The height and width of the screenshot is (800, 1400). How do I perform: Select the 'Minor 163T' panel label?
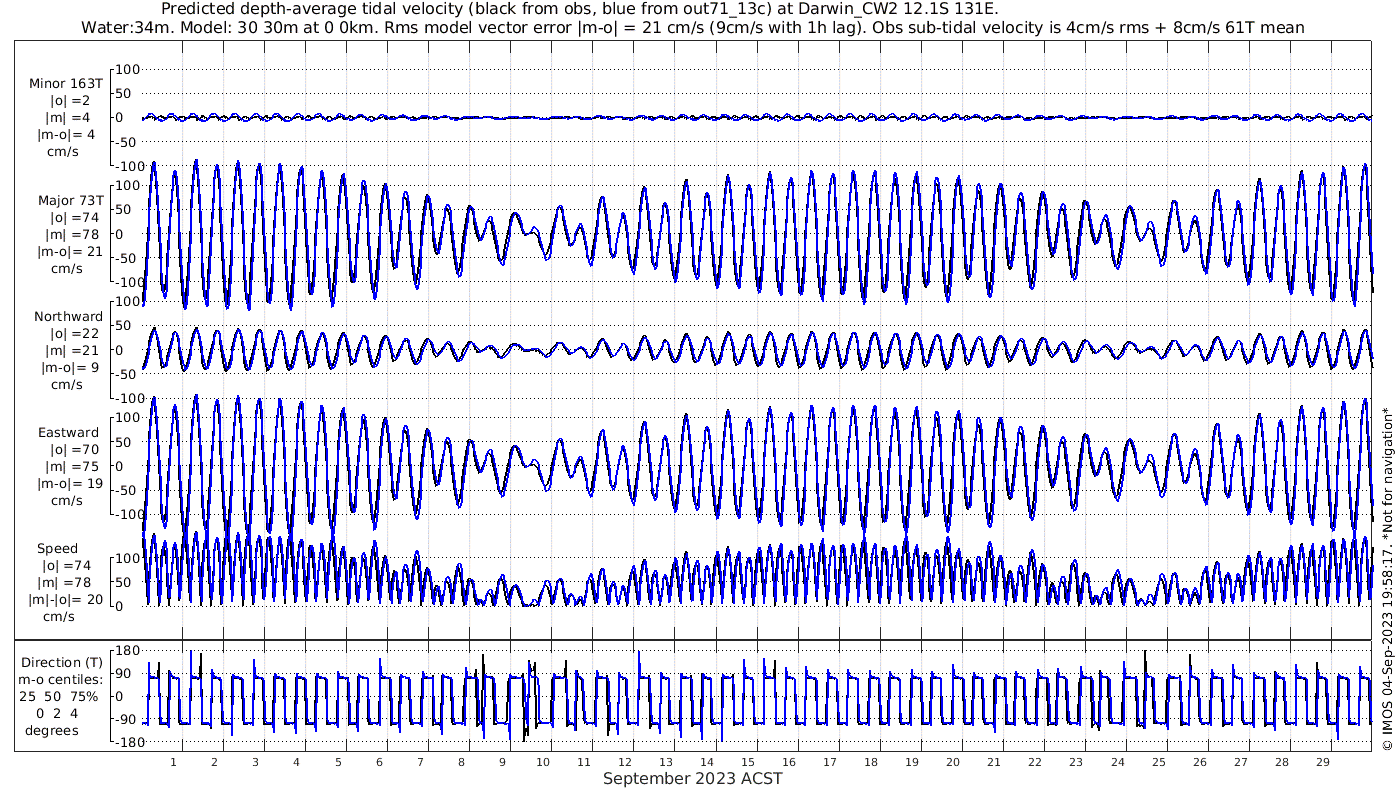coord(66,84)
